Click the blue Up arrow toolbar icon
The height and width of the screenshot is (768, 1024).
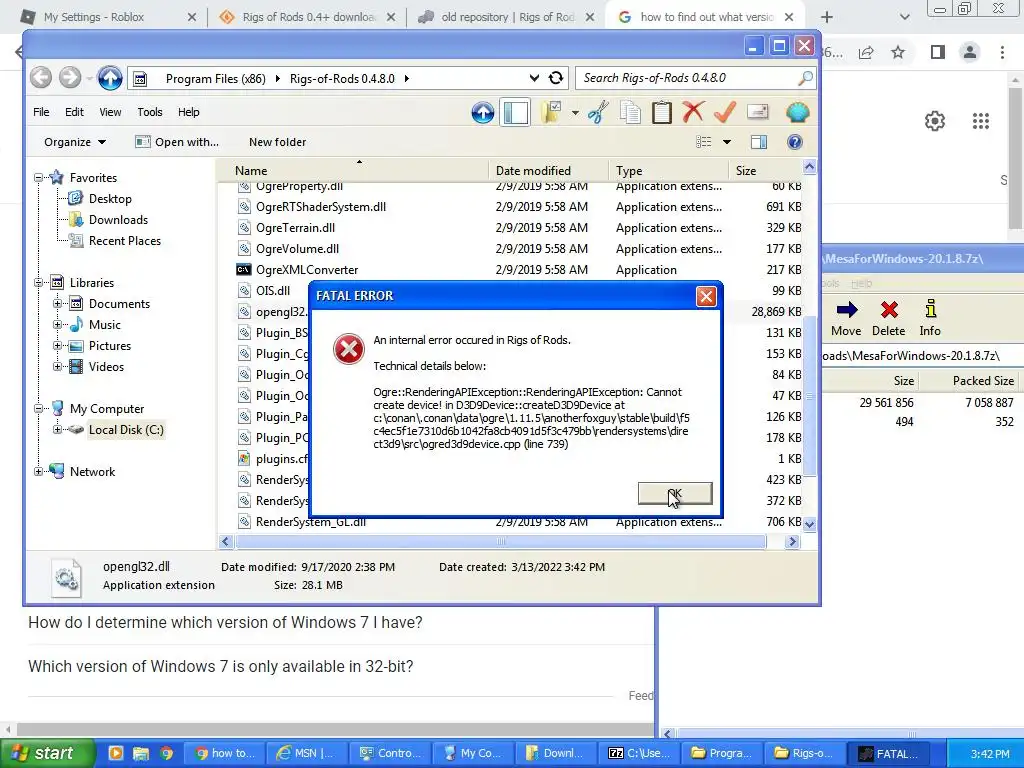[483, 112]
